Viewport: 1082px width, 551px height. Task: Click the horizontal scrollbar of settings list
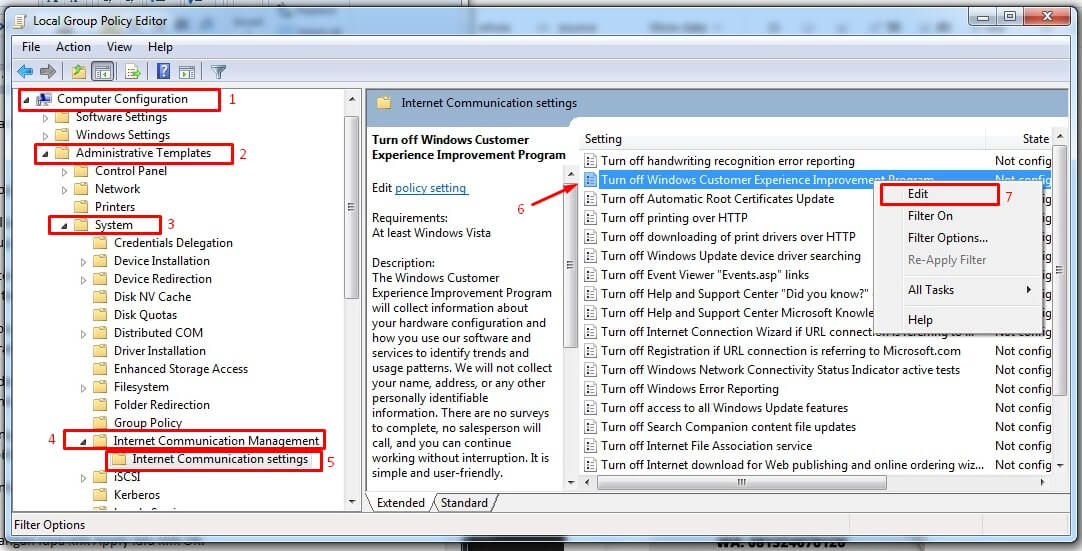click(x=742, y=483)
